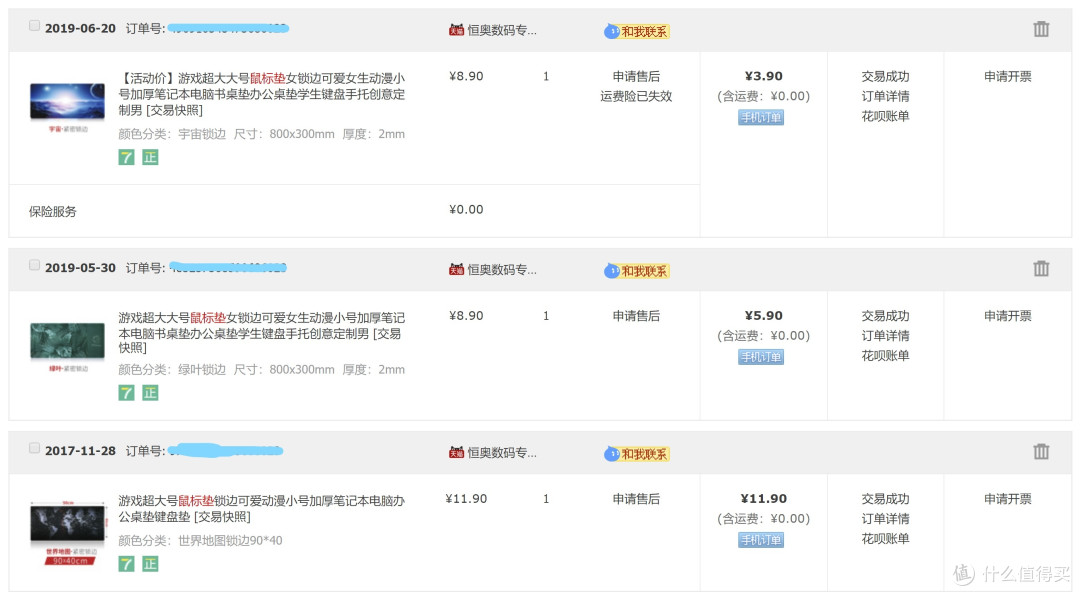Click 手机订单 badge under ¥5.90
Screen dimensions: 1080x596
coord(761,357)
